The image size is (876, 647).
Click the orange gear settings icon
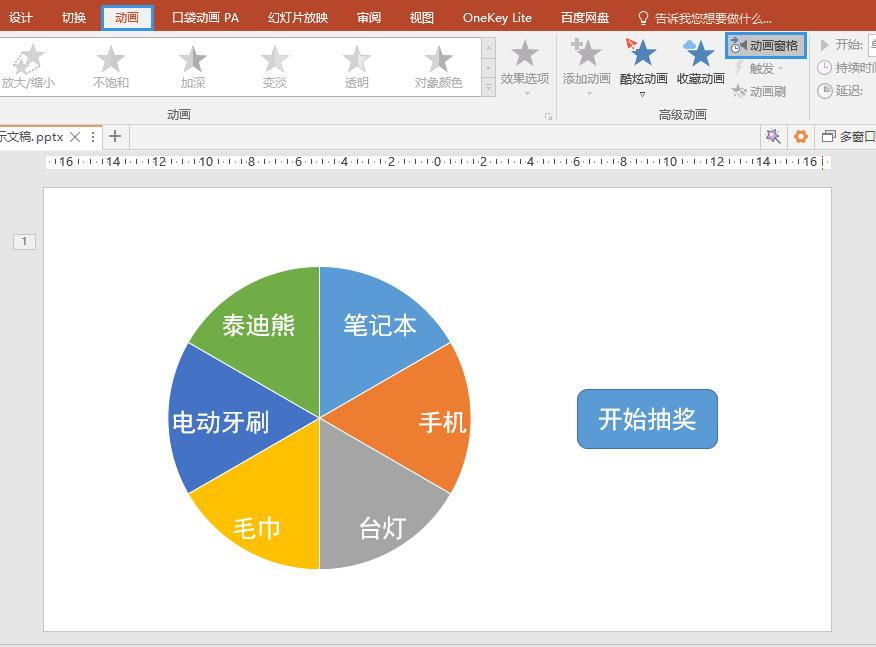coord(800,136)
